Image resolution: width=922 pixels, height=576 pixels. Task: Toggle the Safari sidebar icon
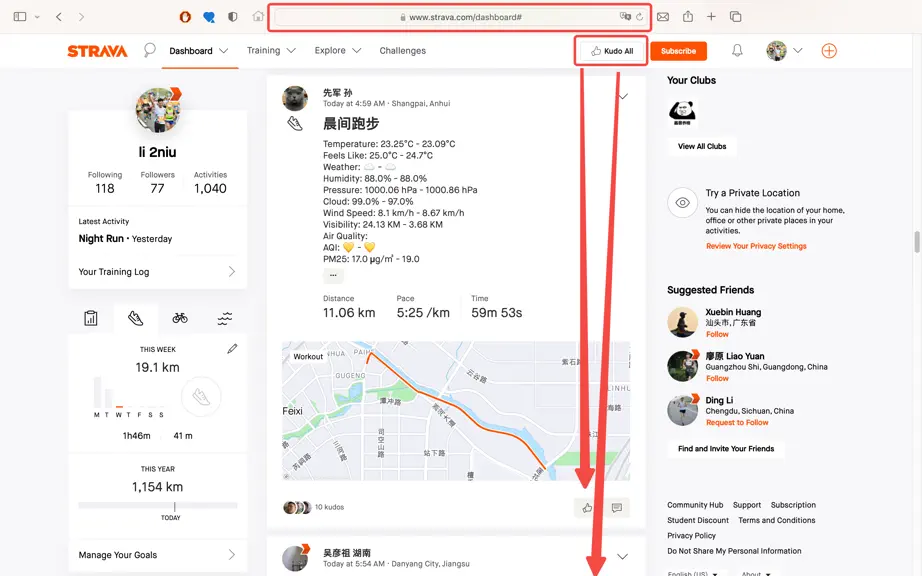click(x=20, y=16)
